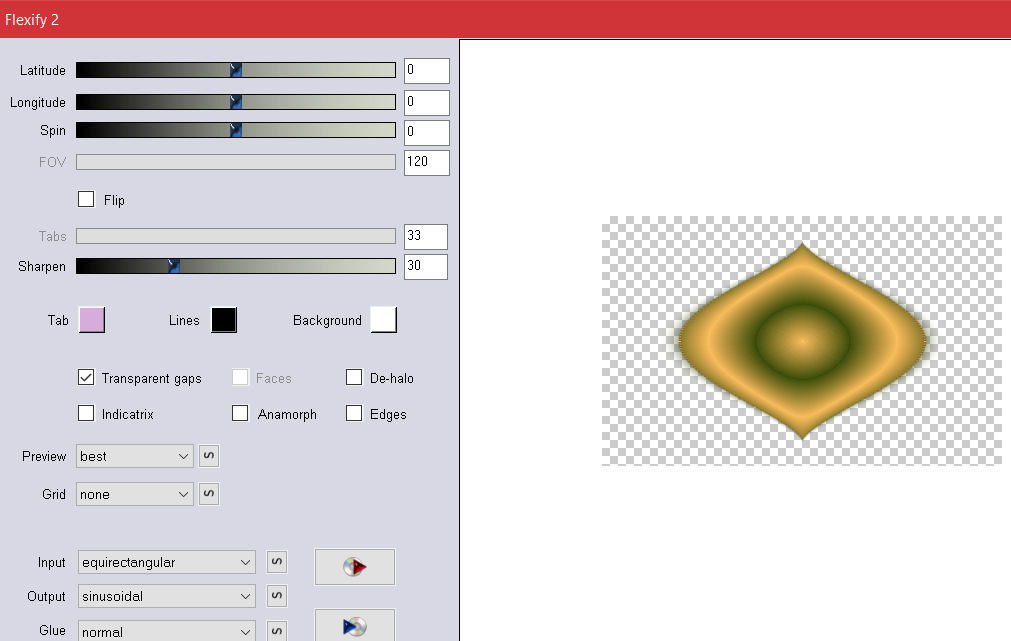Click the sinusoidal preview image
The width and height of the screenshot is (1011, 641).
tap(801, 341)
